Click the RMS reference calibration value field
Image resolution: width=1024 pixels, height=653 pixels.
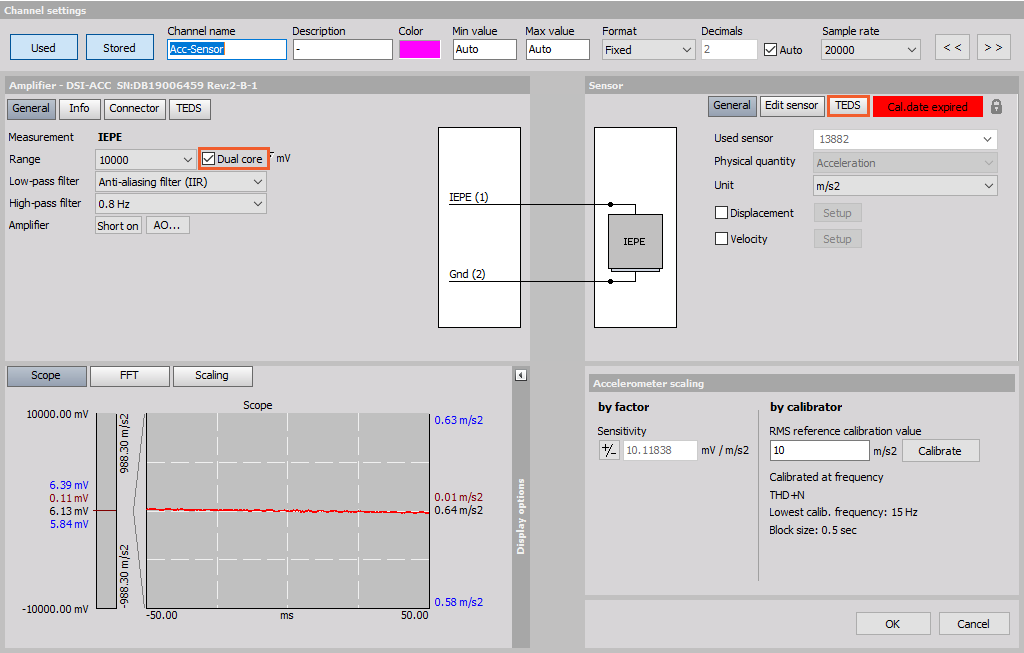(x=820, y=451)
